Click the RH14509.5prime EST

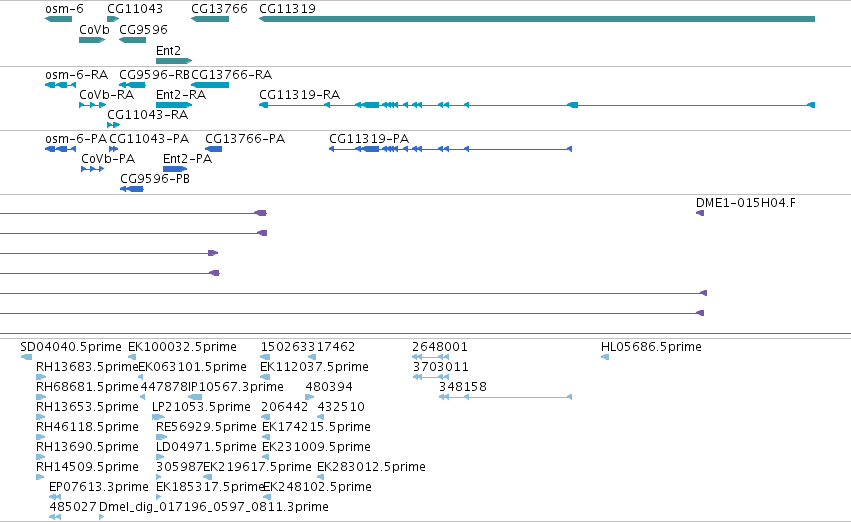(x=40, y=477)
